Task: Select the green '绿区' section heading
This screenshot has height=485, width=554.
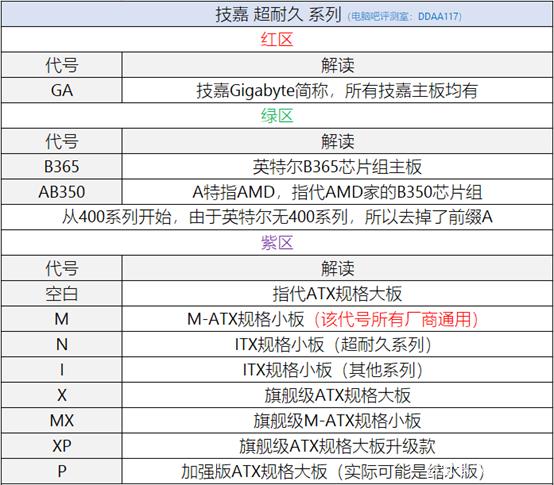Action: [277, 116]
